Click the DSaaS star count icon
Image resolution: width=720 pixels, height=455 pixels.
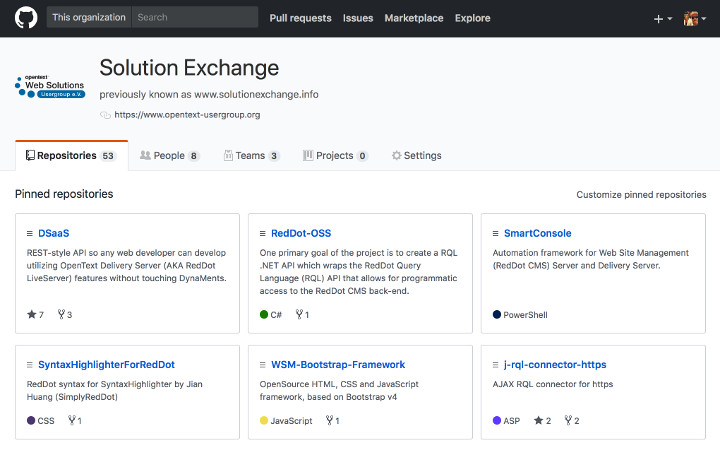pyautogui.click(x=31, y=315)
